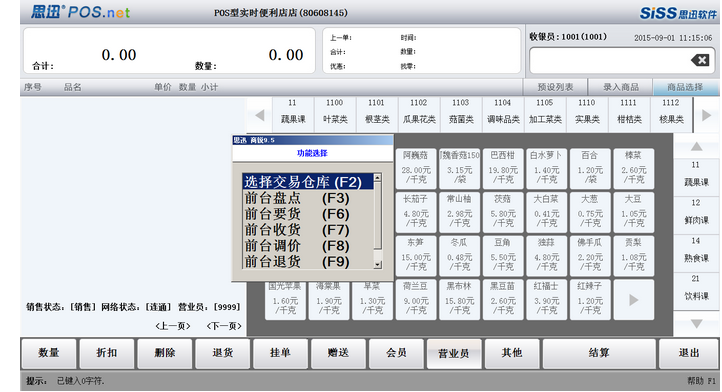Add product 白水萝卜 1.40元
This screenshot has height=392, width=722.
point(547,169)
